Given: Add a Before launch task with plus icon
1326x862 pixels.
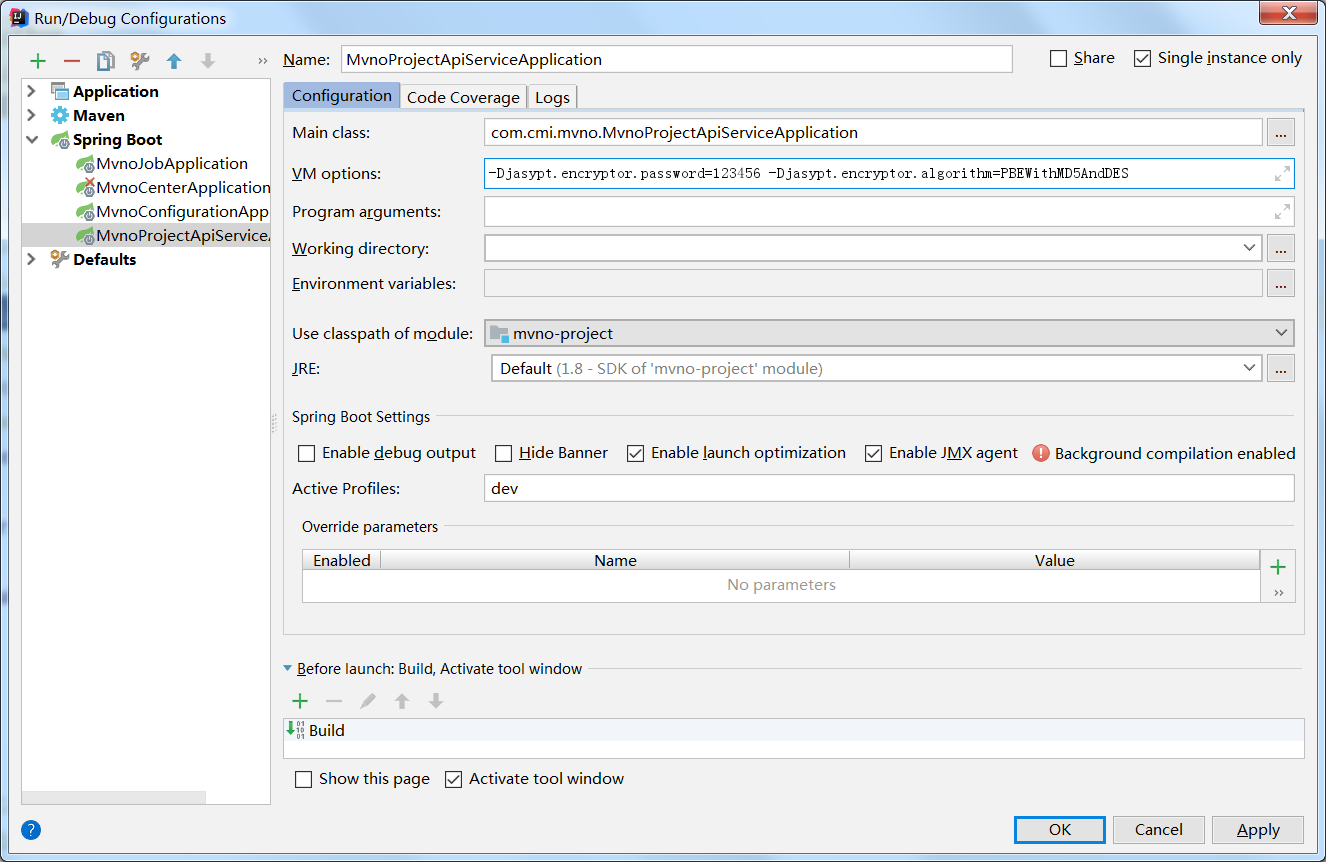Looking at the screenshot, I should [299, 701].
